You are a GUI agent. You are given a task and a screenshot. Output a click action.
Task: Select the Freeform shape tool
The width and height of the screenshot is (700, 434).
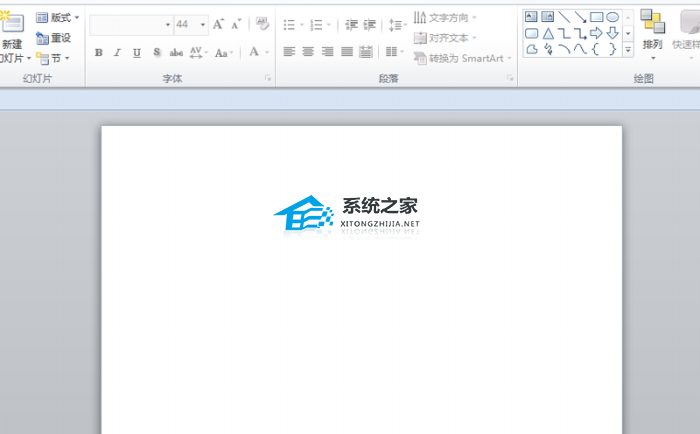(x=532, y=49)
